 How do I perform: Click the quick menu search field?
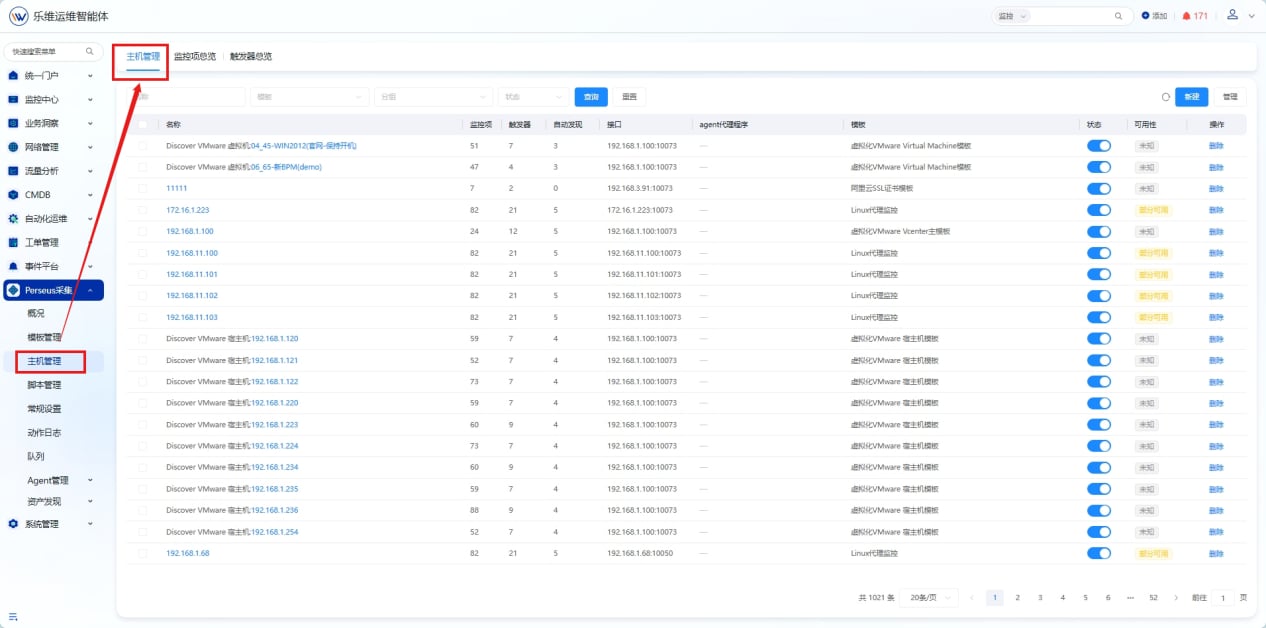pyautogui.click(x=54, y=51)
